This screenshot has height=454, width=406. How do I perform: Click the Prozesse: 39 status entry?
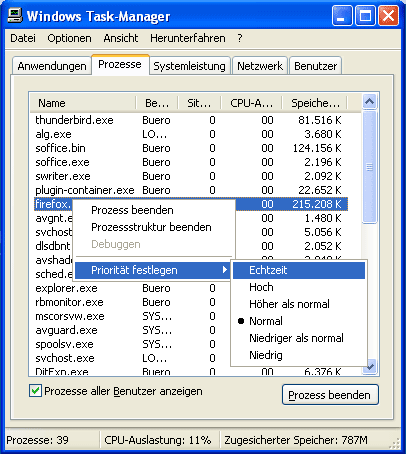(37, 440)
